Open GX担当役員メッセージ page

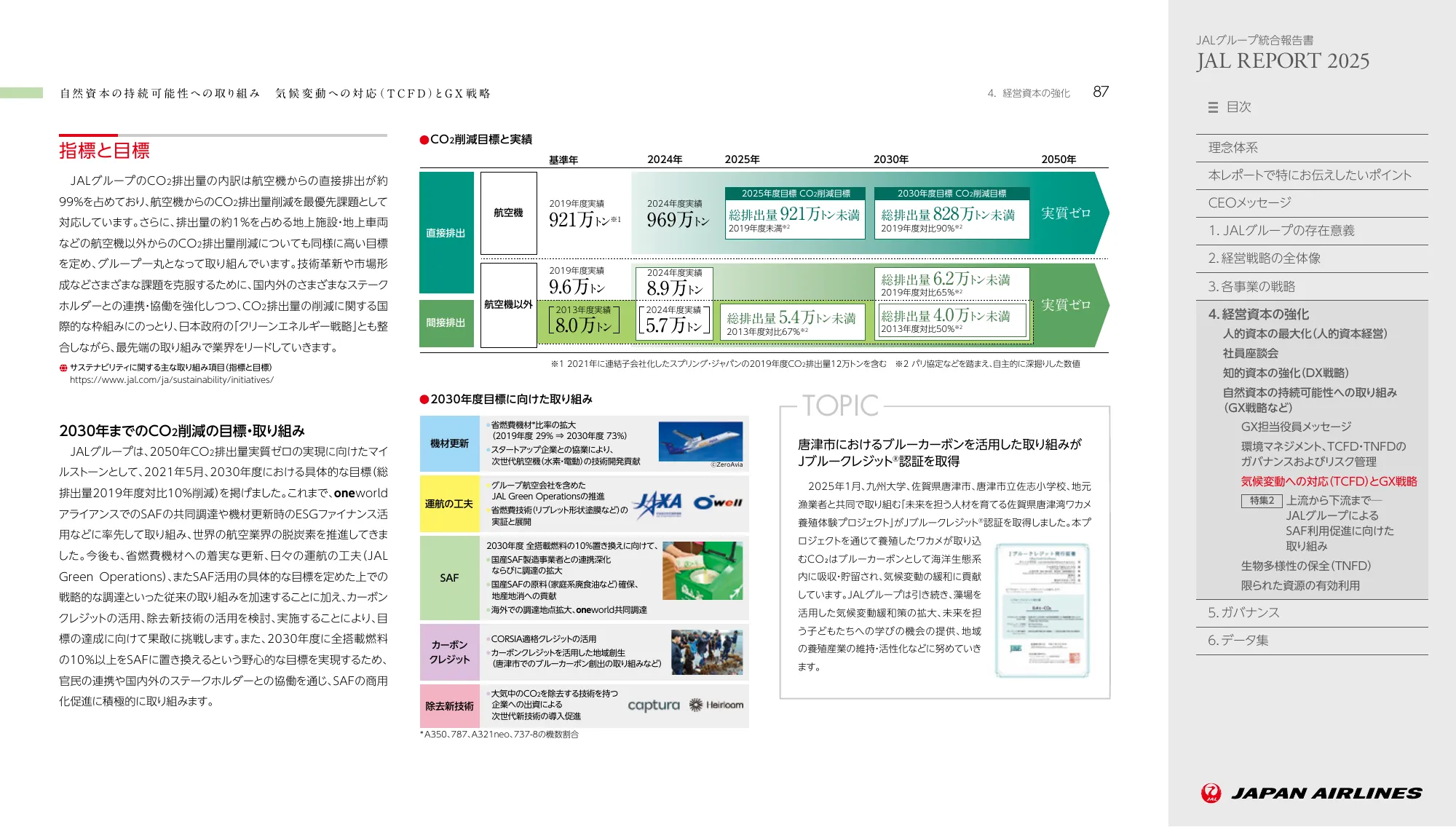tap(1296, 427)
